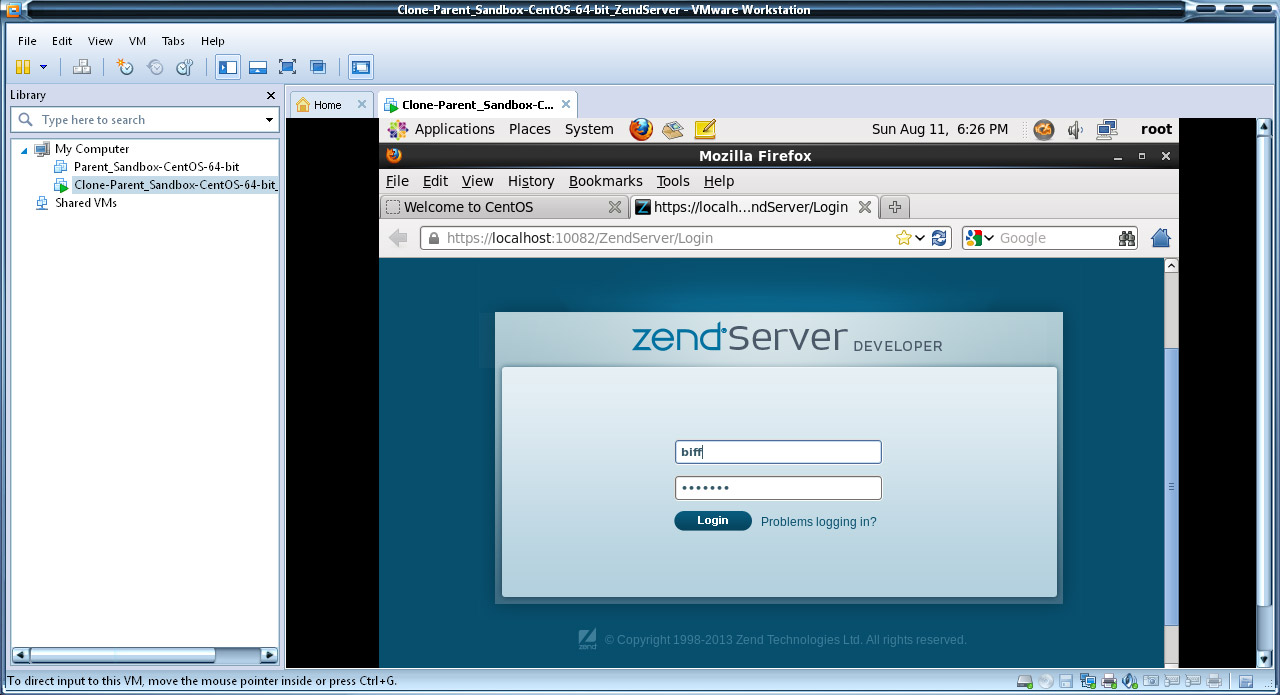
Task: Close the Library panel
Action: (270, 95)
